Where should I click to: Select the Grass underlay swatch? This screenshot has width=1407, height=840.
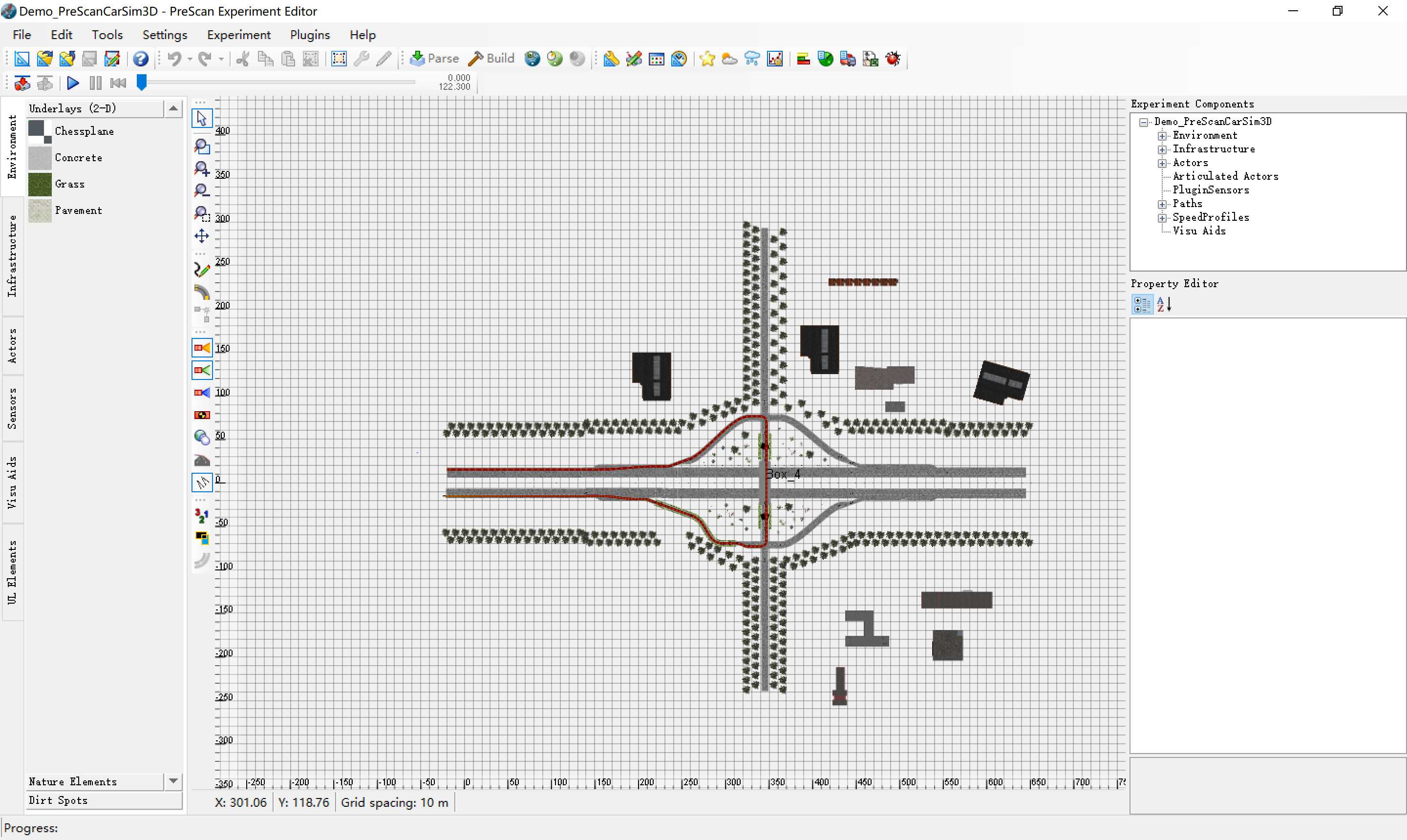point(40,184)
